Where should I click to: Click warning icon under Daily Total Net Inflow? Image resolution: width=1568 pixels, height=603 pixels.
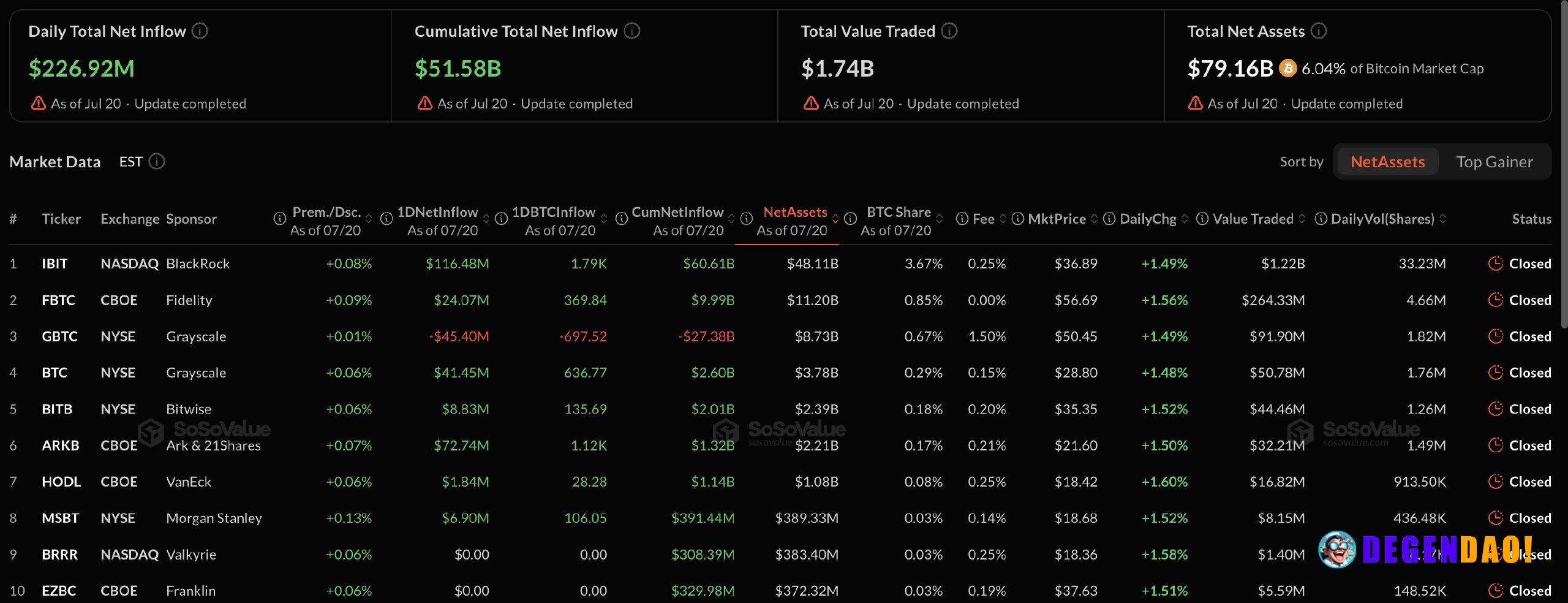(x=39, y=103)
